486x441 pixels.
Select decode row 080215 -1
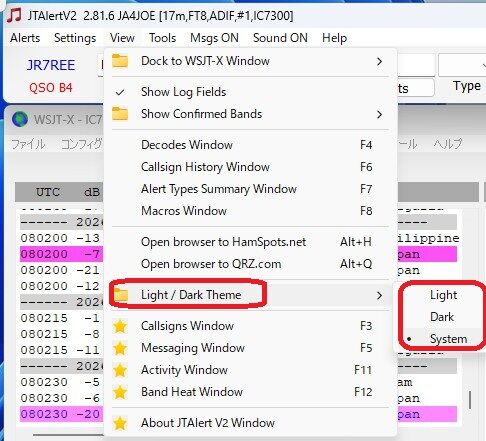pos(62,318)
